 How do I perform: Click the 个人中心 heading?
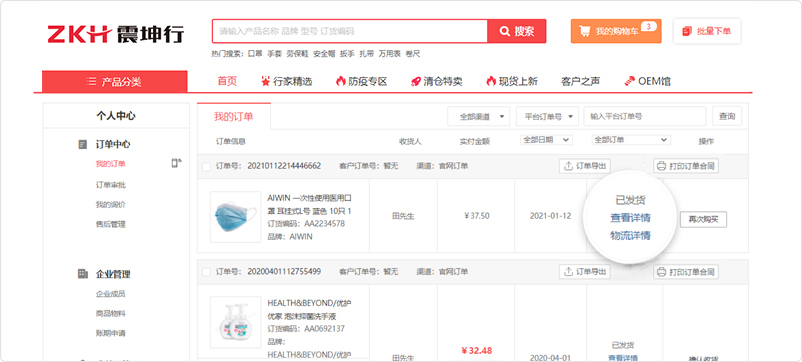(x=116, y=116)
